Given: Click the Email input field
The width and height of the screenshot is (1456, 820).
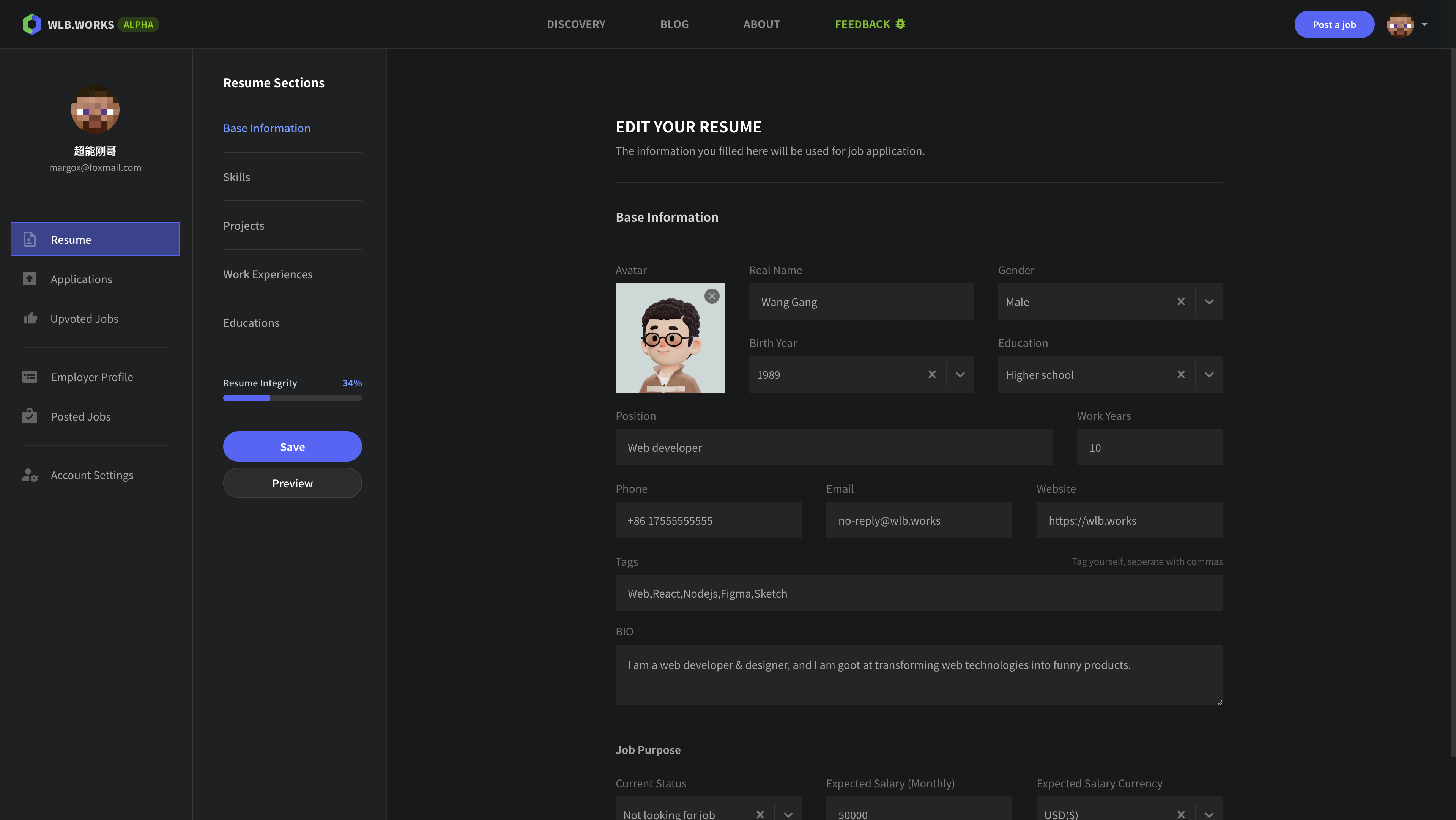Looking at the screenshot, I should coord(919,520).
